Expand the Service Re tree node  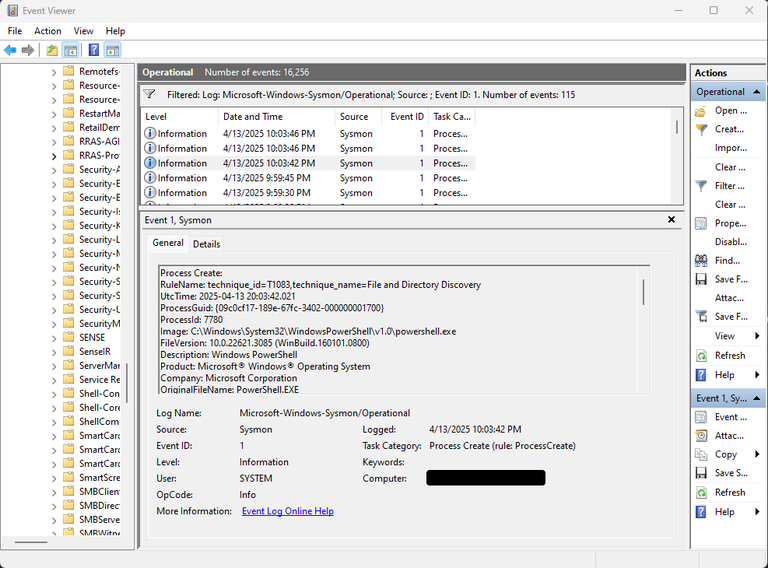pos(54,380)
